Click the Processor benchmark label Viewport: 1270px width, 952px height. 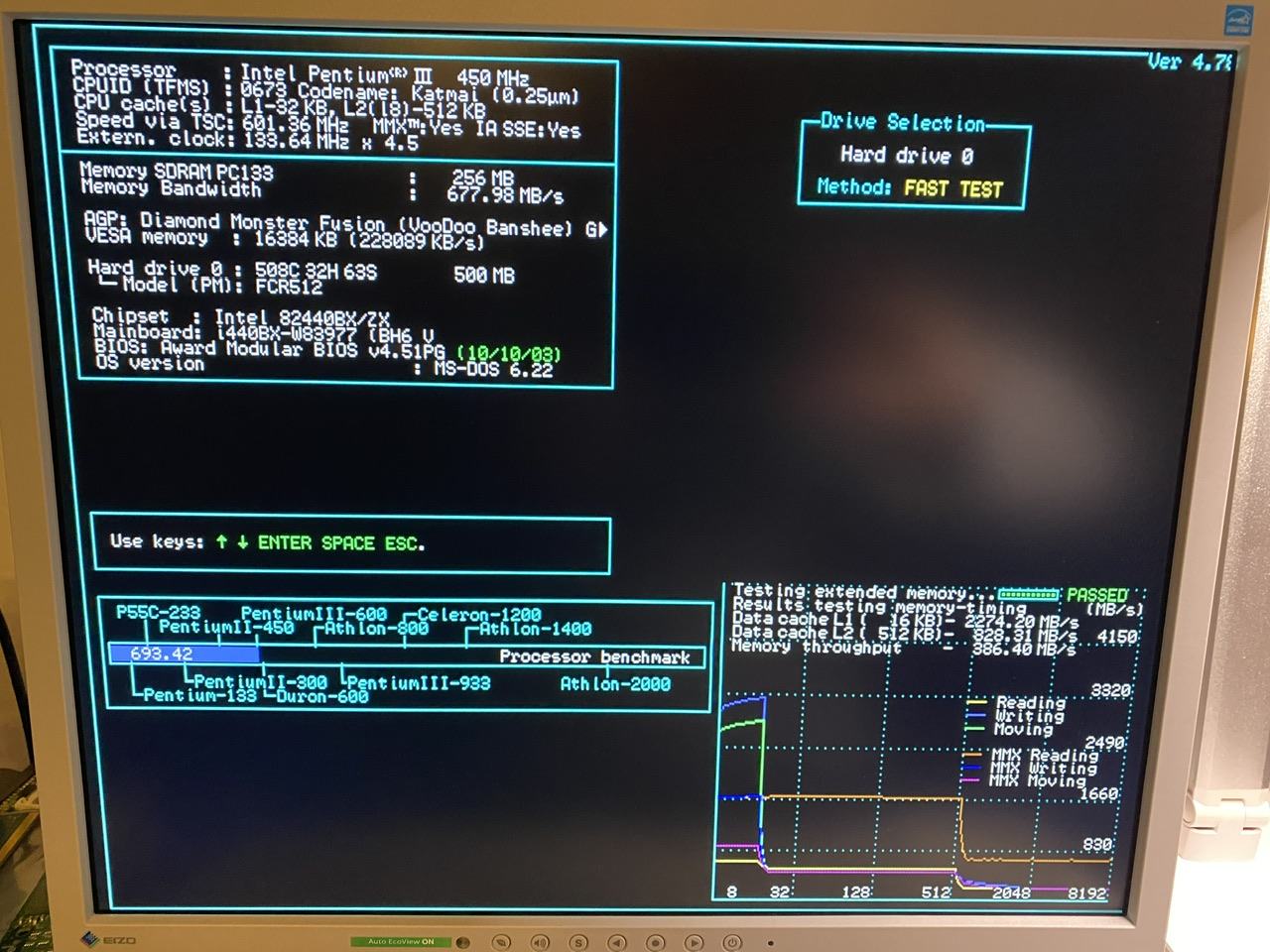coord(594,656)
